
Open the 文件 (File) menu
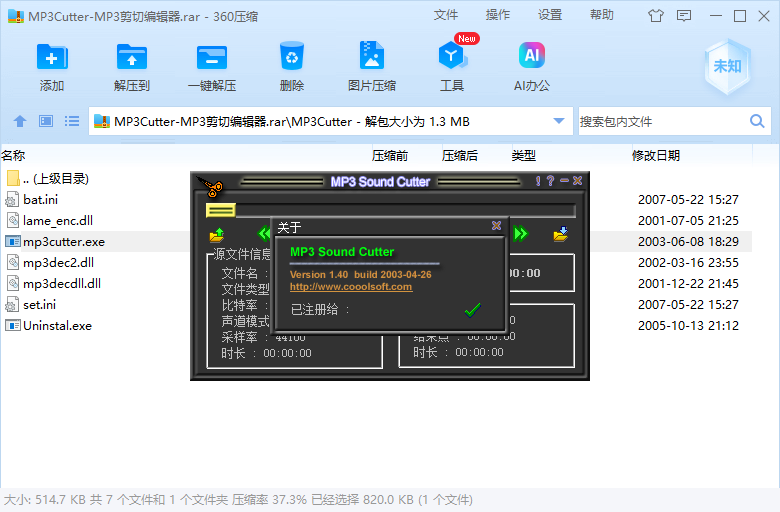(x=445, y=15)
